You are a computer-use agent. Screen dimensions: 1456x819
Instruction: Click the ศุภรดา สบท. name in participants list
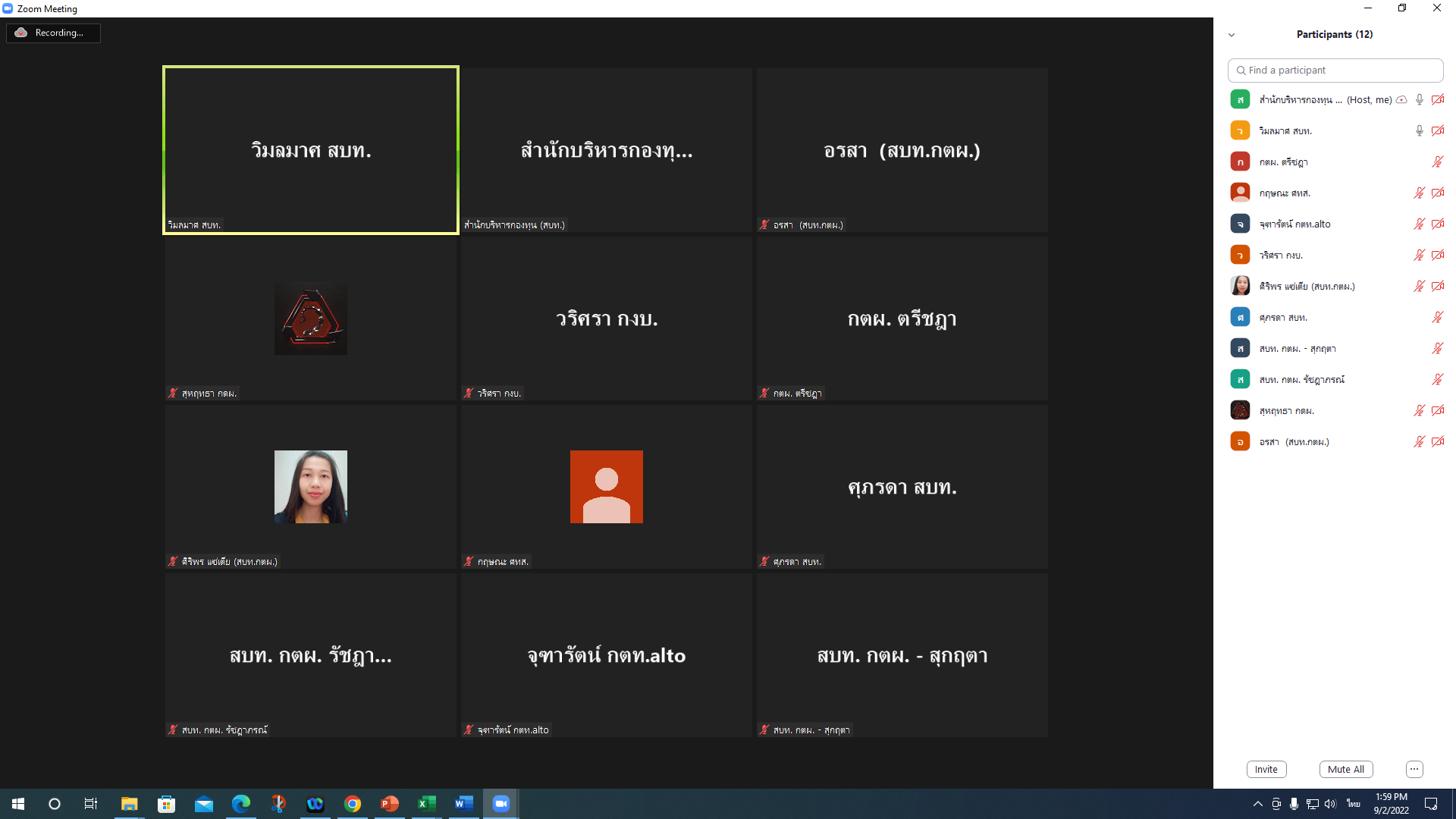(x=1283, y=318)
